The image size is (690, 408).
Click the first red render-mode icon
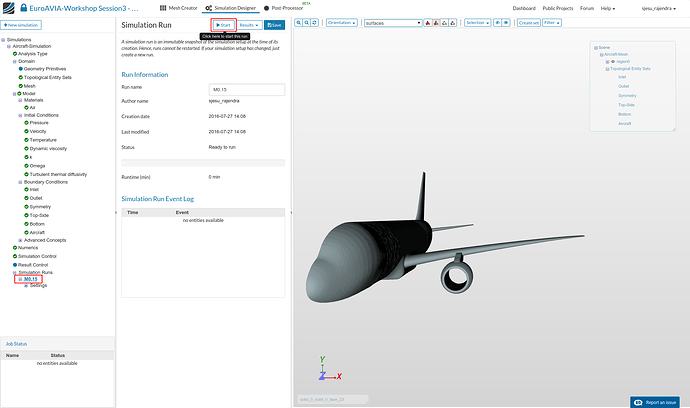pyautogui.click(x=428, y=23)
